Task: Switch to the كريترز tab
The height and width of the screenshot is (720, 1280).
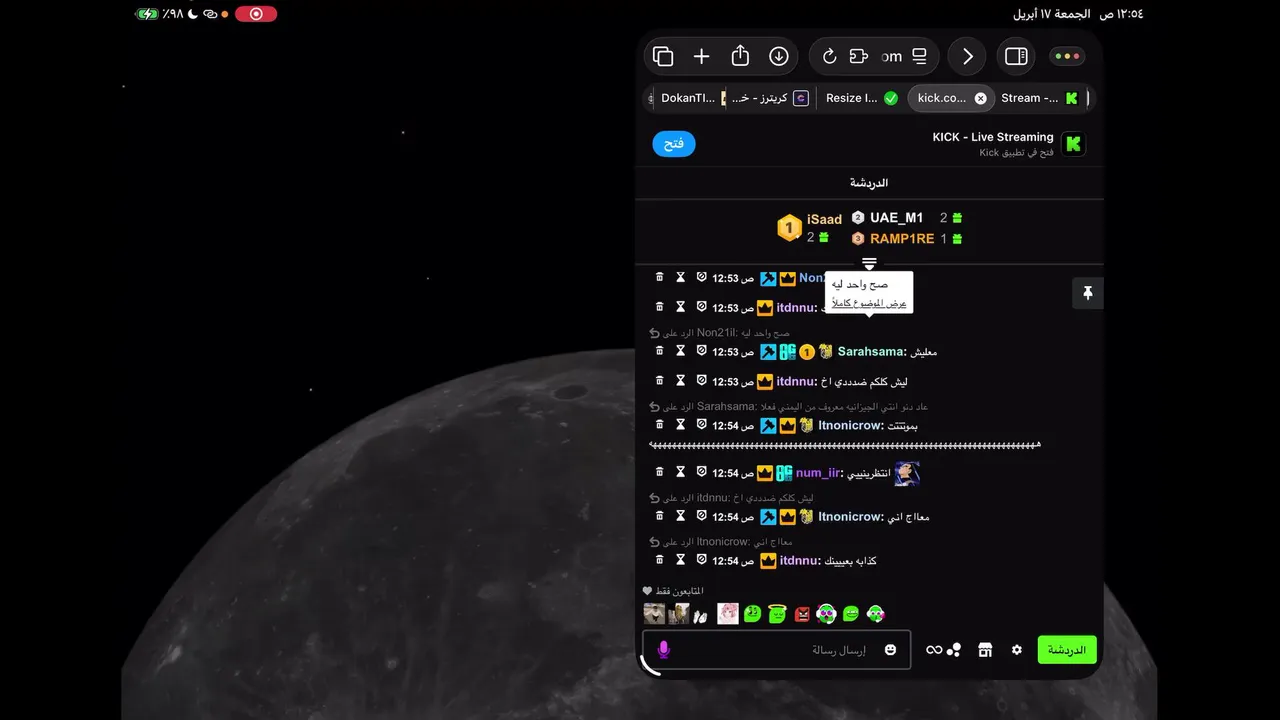Action: tap(770, 98)
